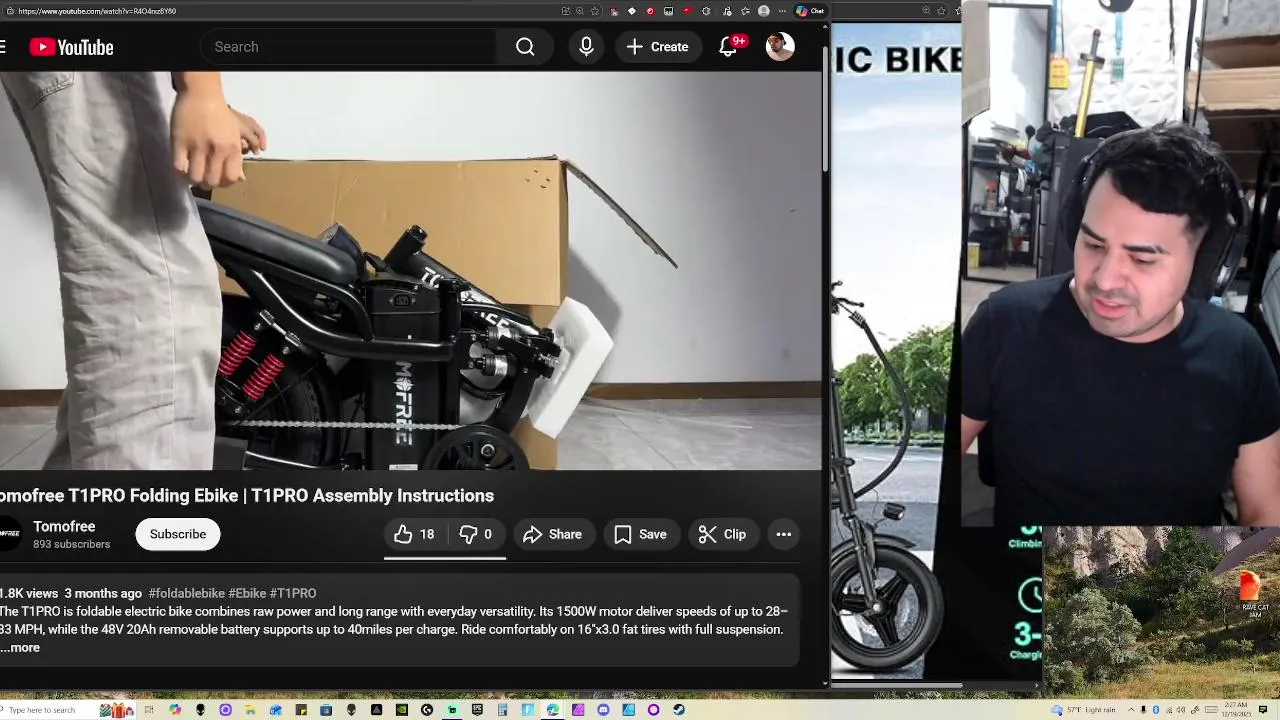Open weather widget 57°F Light rain
This screenshot has width=1280, height=720.
point(1083,710)
